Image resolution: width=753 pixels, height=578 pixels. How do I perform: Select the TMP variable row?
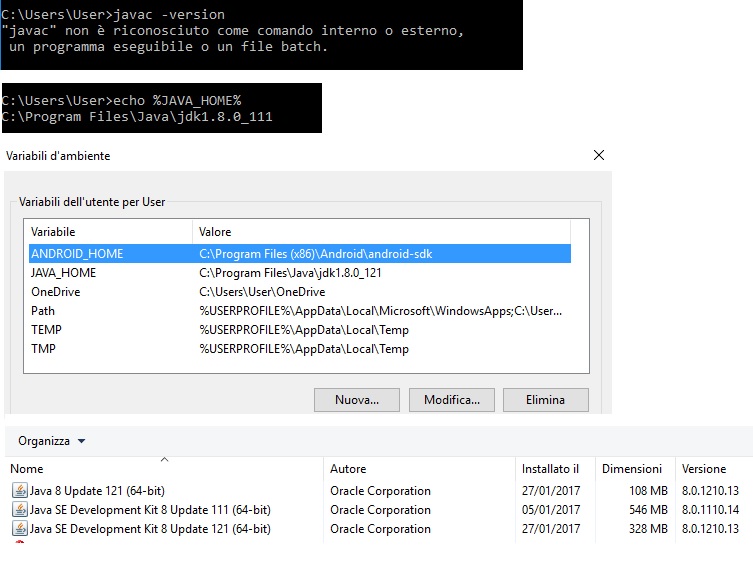(x=300, y=349)
